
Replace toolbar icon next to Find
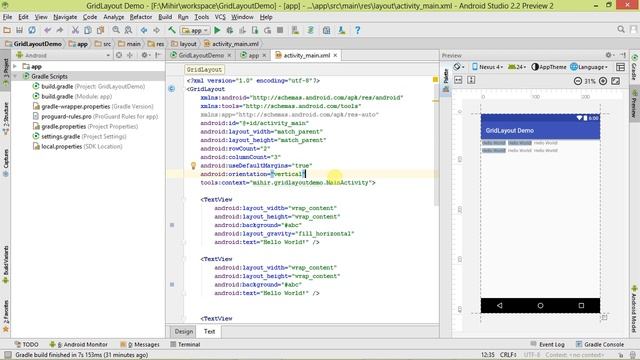[x=128, y=30]
